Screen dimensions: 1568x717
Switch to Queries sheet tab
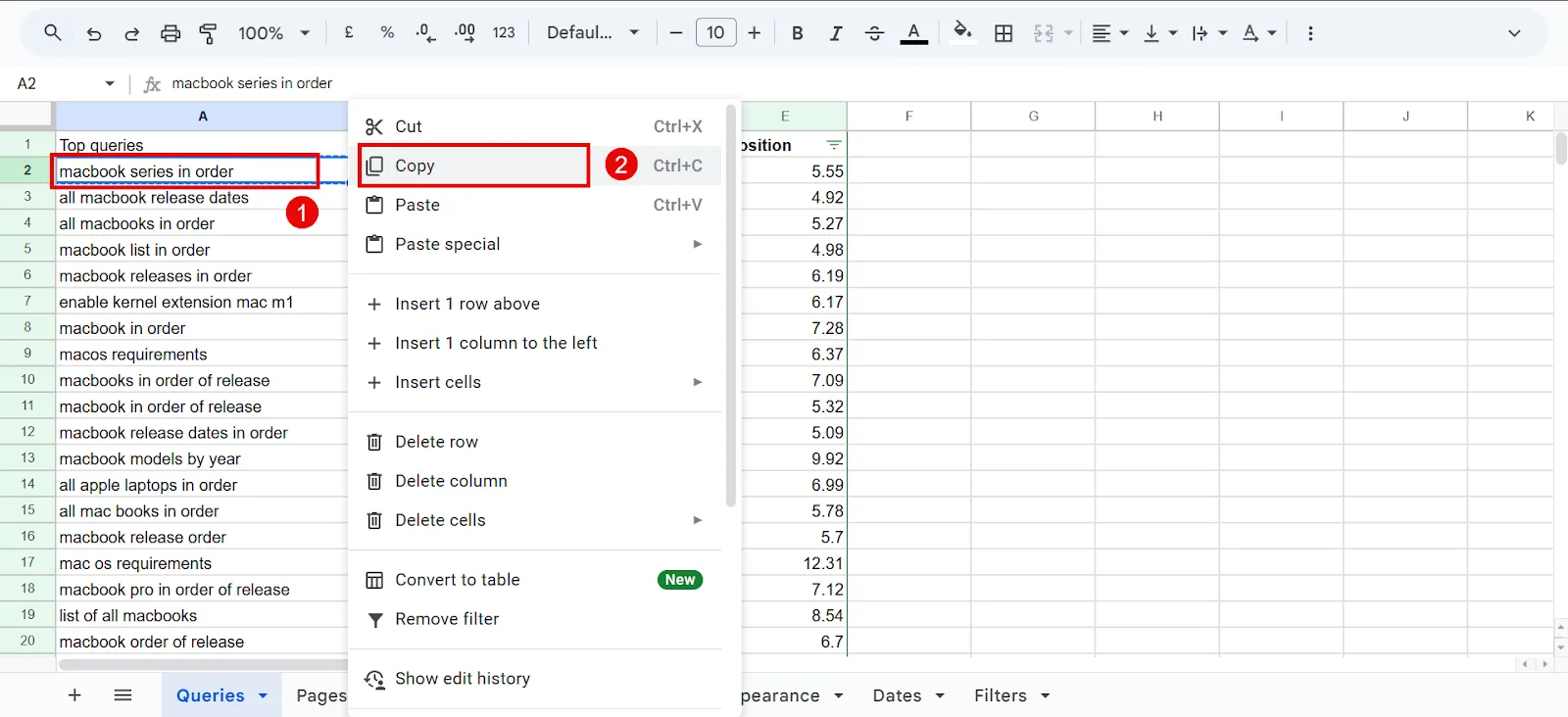point(210,695)
